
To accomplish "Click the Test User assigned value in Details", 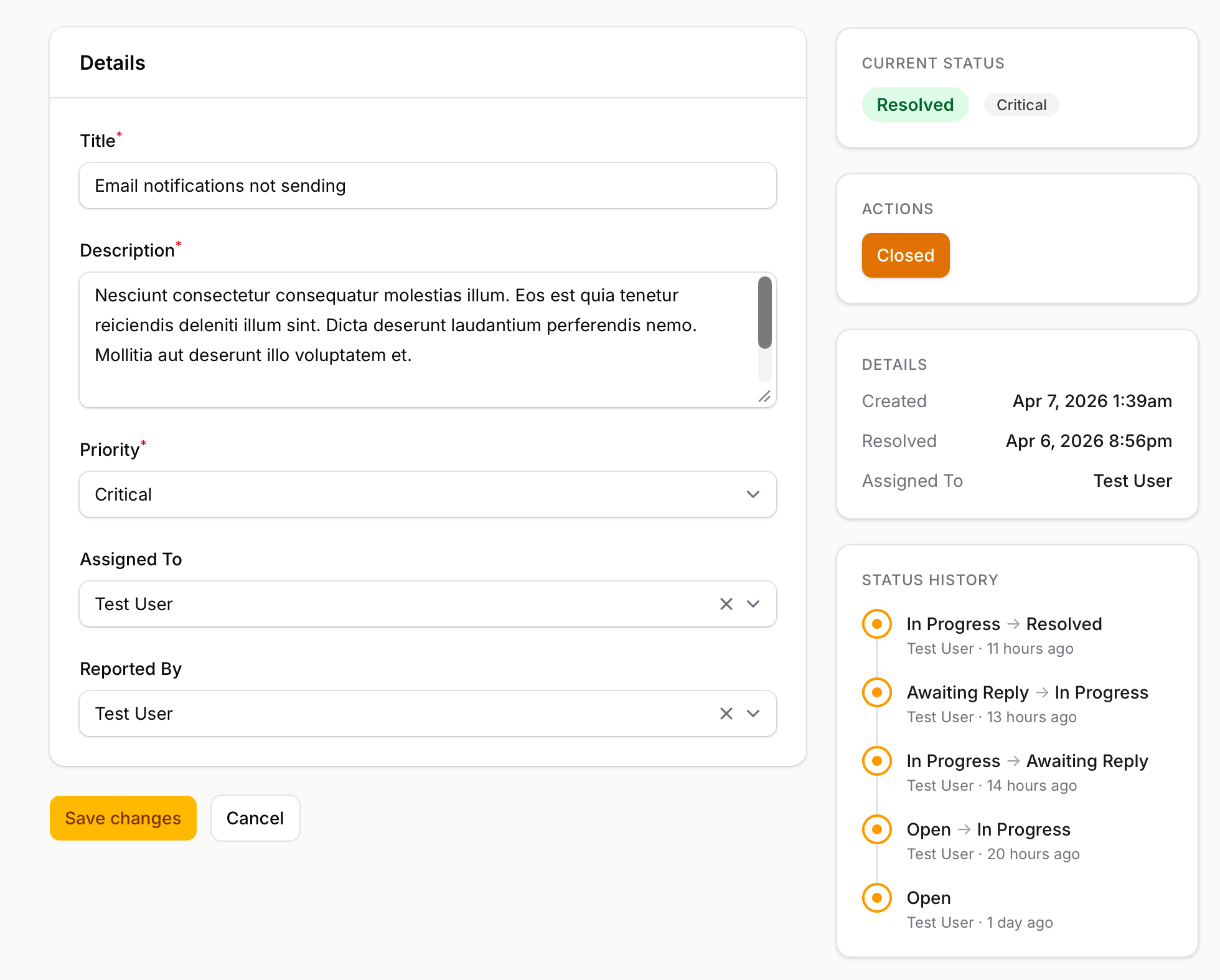I will point(1132,481).
